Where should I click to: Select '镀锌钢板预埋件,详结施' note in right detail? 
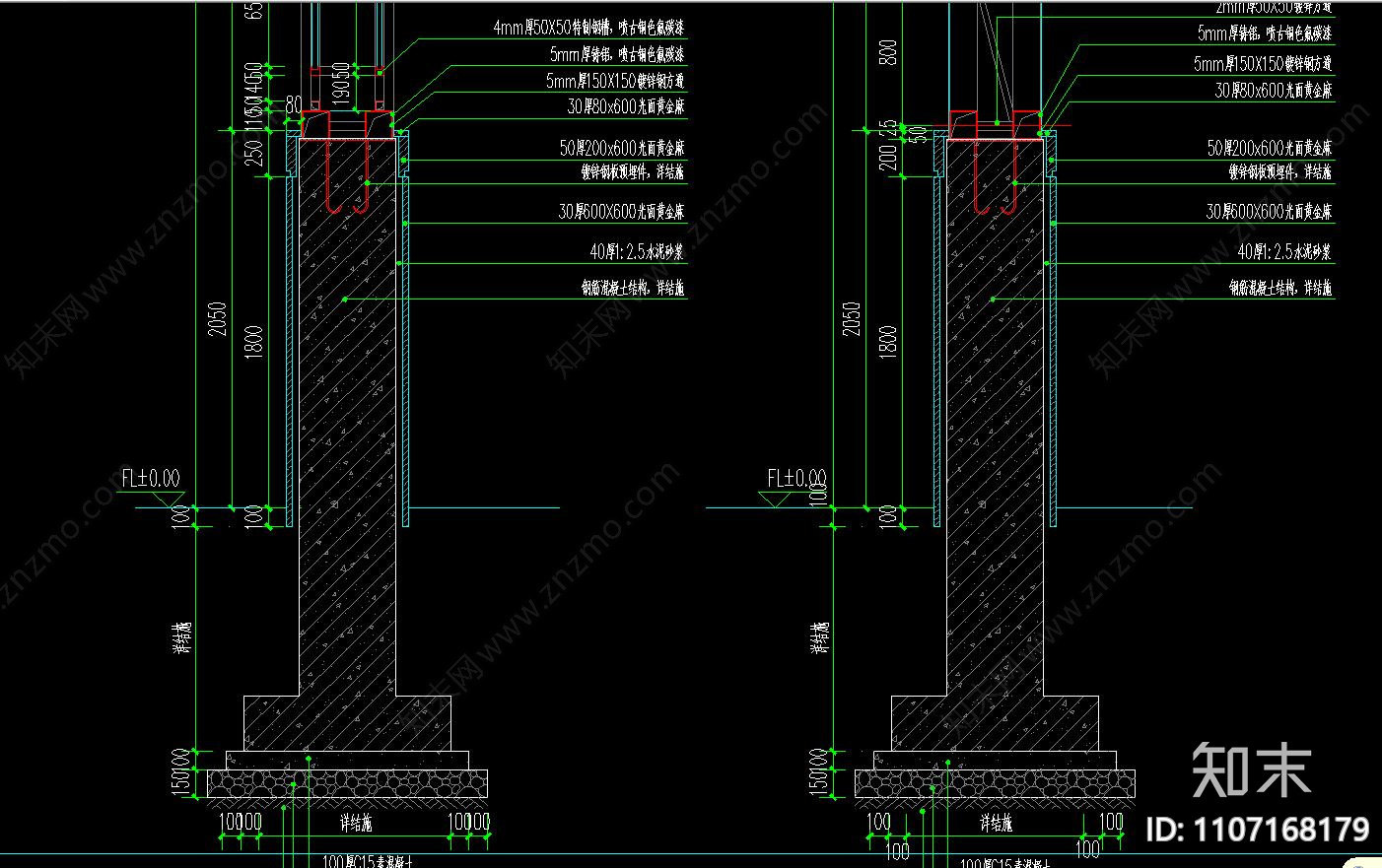click(1279, 172)
